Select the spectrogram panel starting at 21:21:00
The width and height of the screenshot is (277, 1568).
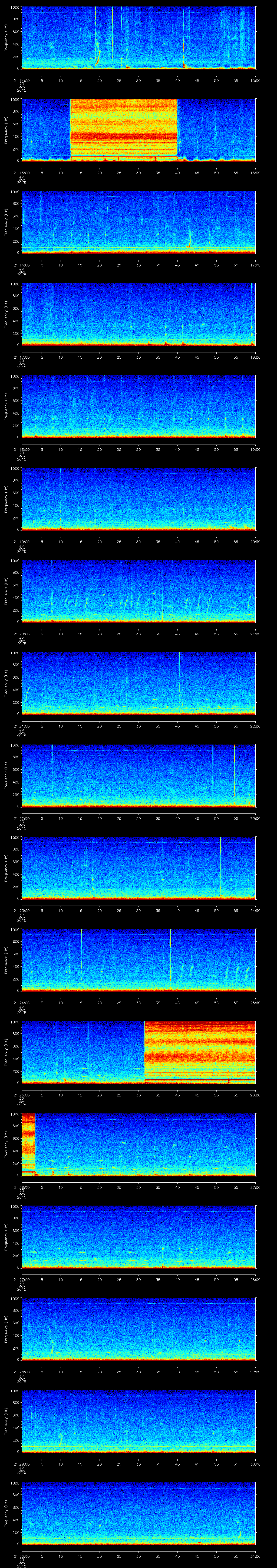(x=139, y=683)
